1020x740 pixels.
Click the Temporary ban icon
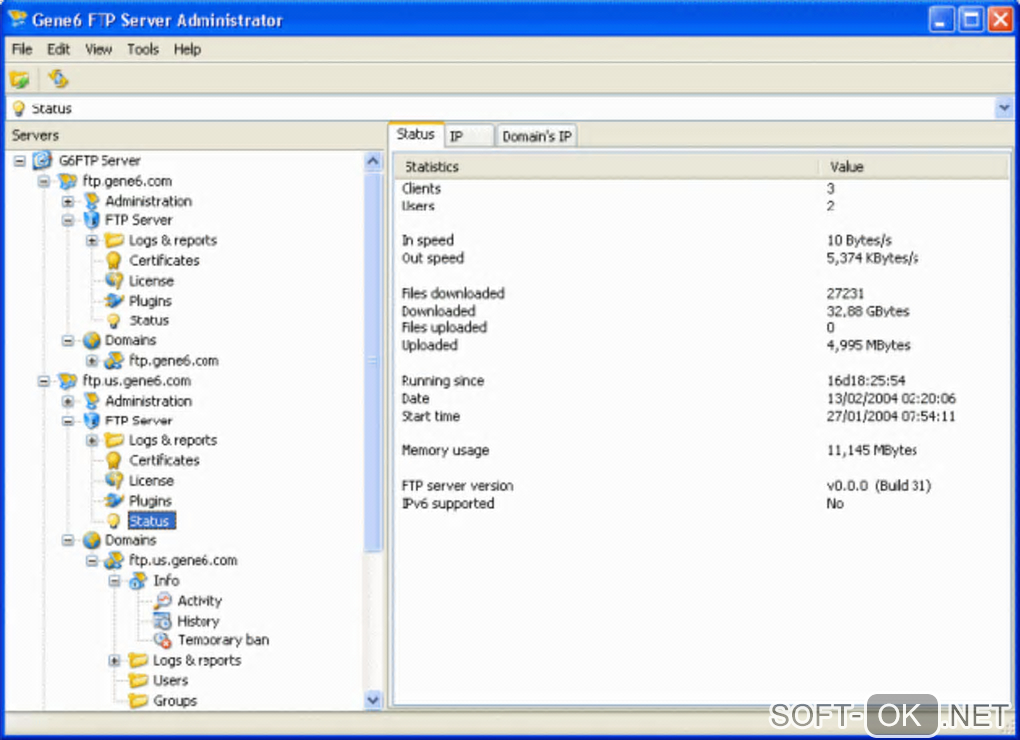[162, 641]
